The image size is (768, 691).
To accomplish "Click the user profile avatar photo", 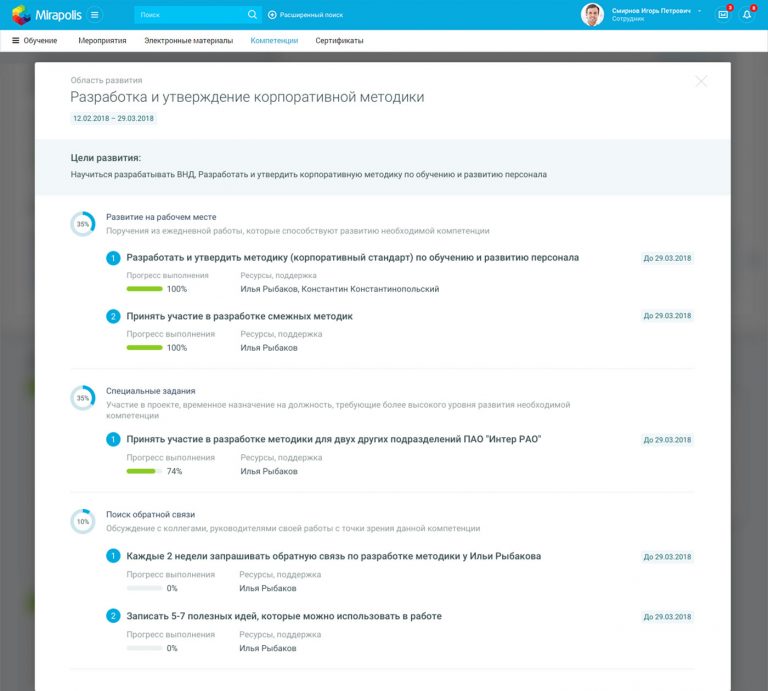I will click(x=592, y=14).
